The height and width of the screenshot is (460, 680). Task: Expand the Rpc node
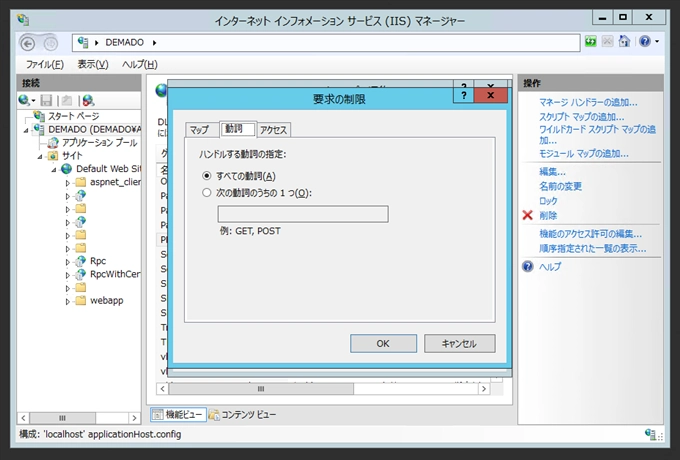tap(68, 262)
